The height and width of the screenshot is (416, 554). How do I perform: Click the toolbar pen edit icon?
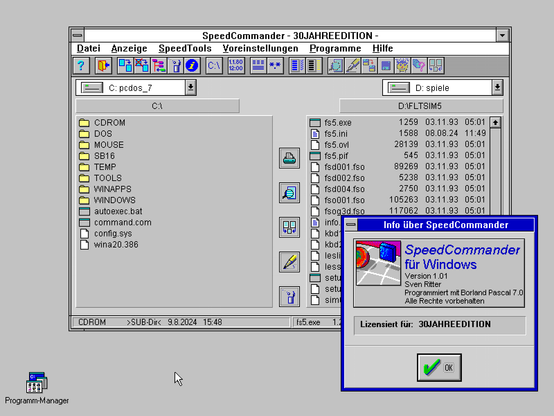point(352,66)
